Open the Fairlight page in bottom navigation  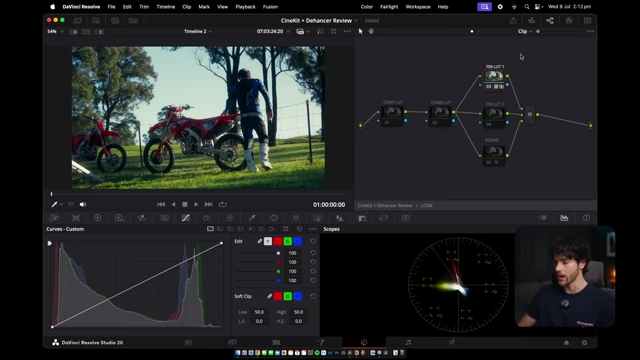pos(408,342)
